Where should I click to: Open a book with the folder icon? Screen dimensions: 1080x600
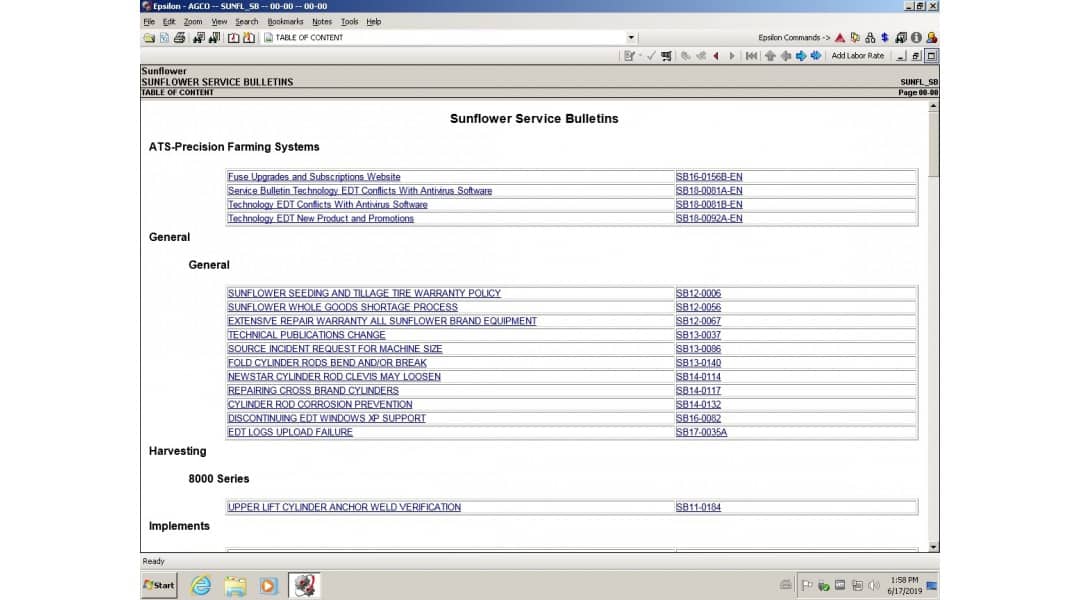point(149,38)
